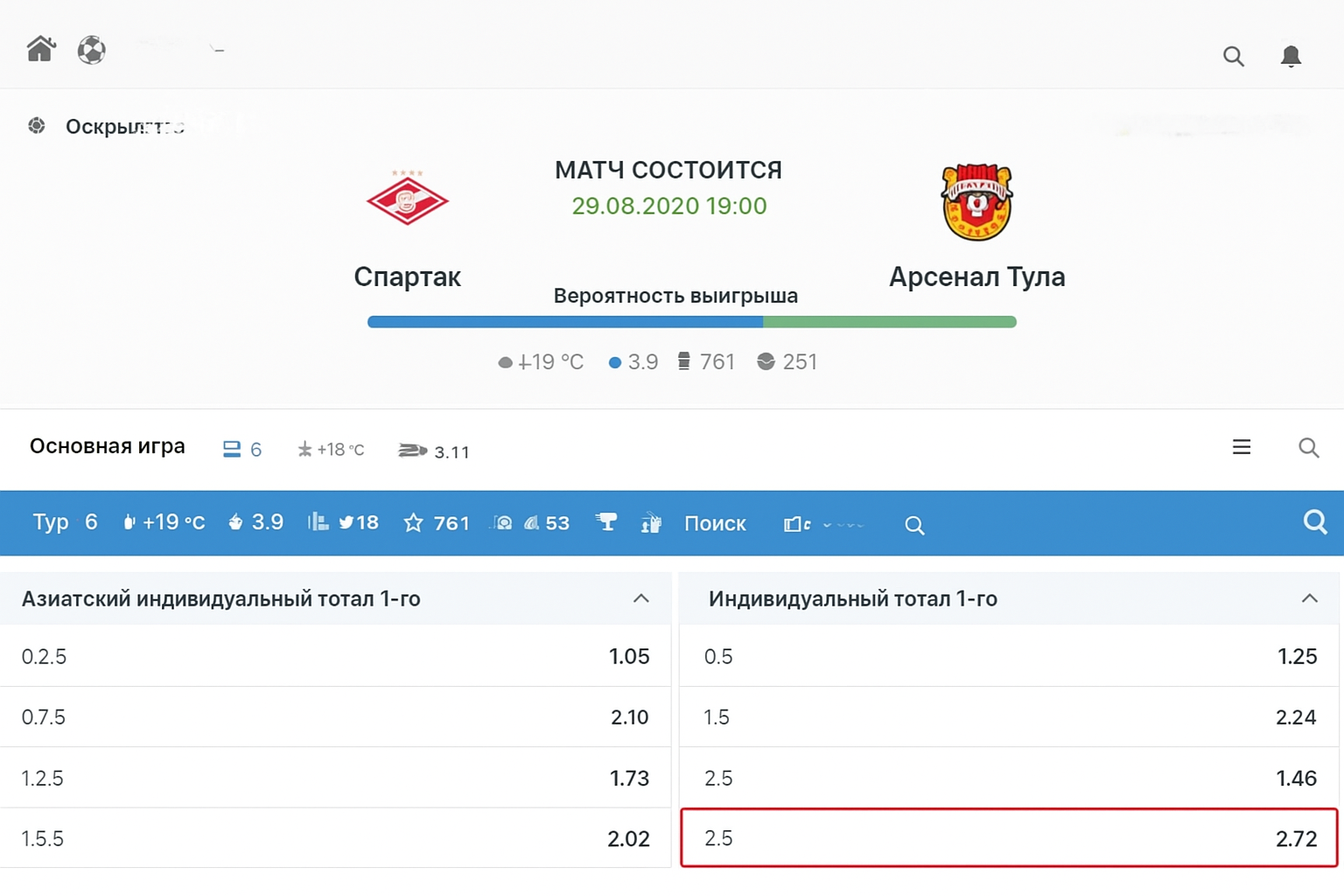Click the search magnifier inside the blue toolbar

(x=1315, y=522)
